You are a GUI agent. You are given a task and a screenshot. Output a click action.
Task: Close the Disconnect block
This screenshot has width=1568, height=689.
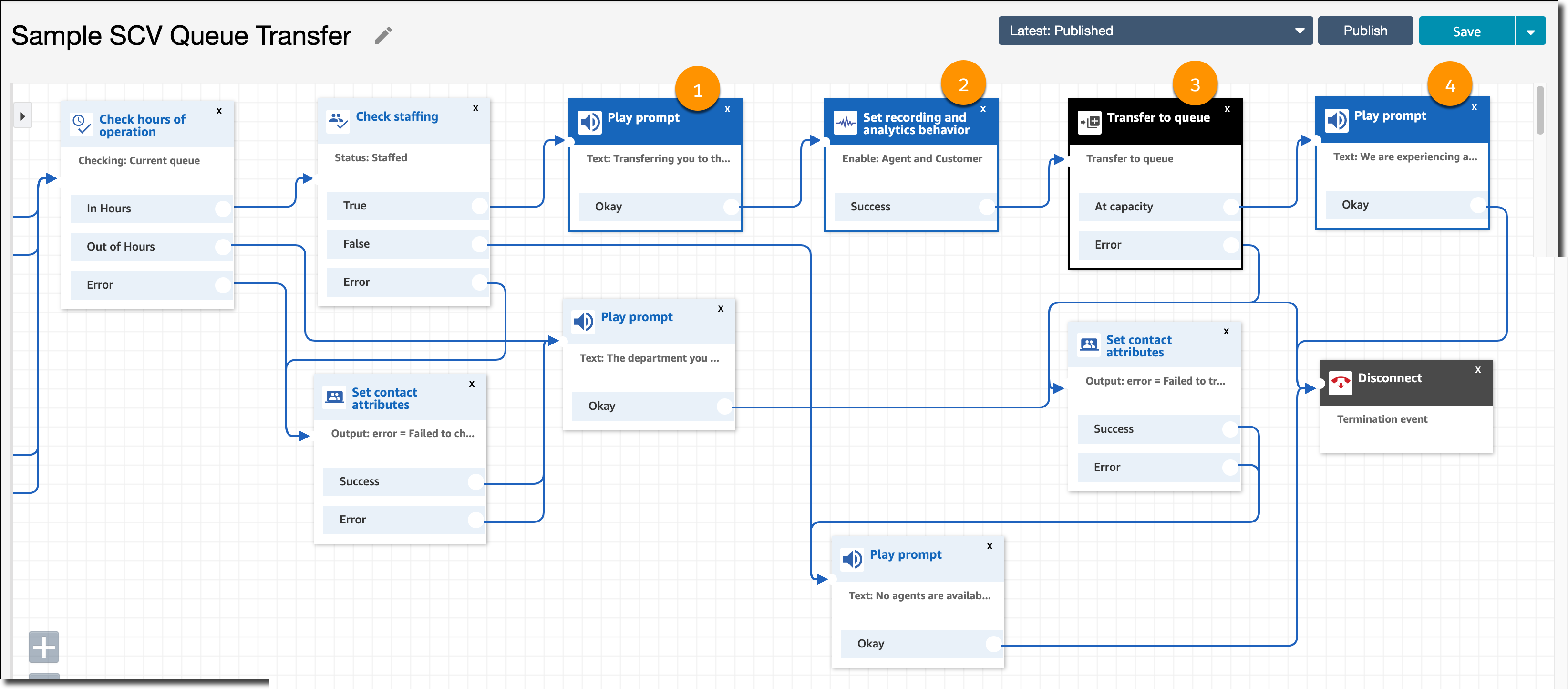1478,370
